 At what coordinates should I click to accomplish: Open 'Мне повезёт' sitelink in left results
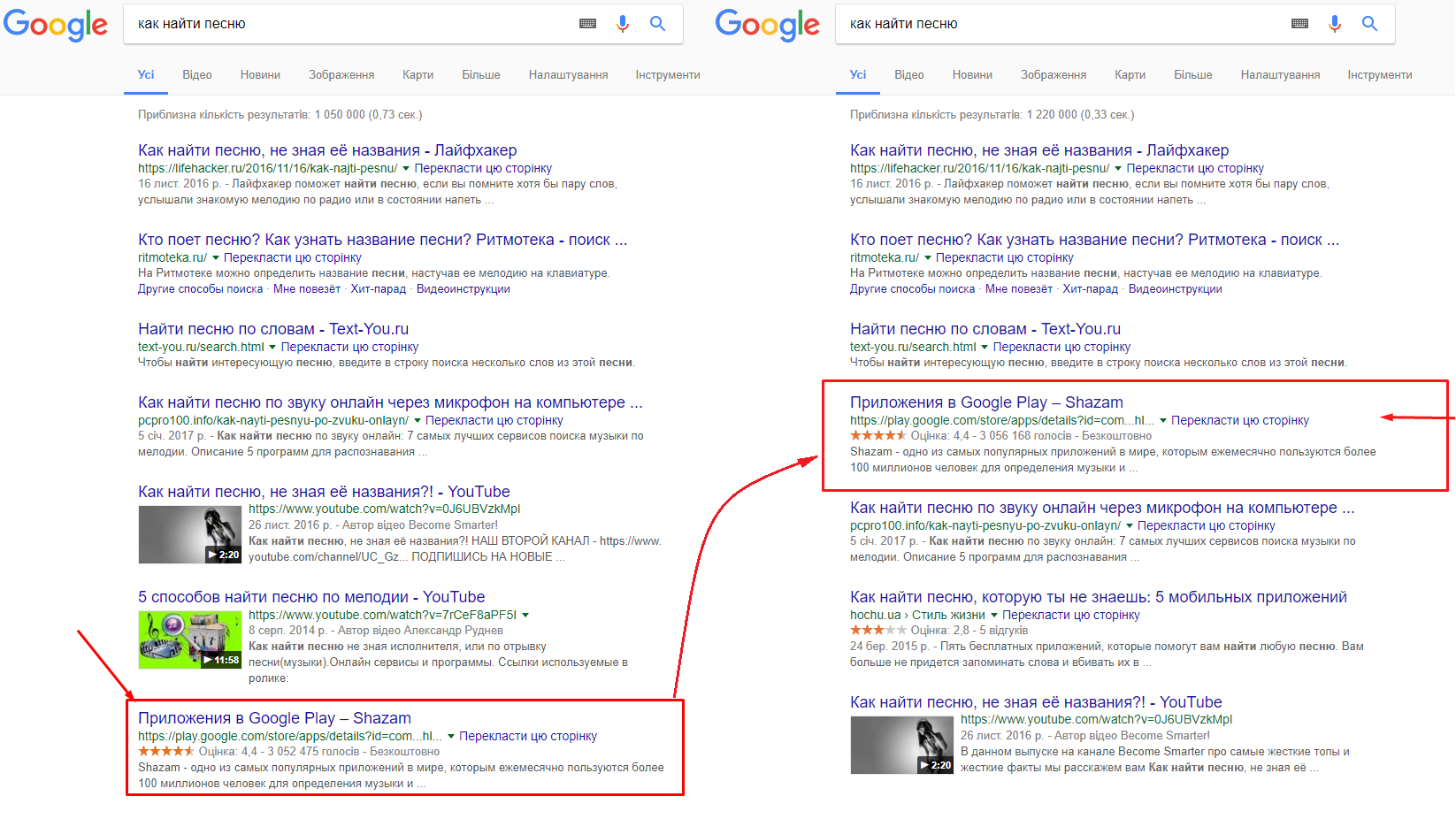(x=307, y=289)
